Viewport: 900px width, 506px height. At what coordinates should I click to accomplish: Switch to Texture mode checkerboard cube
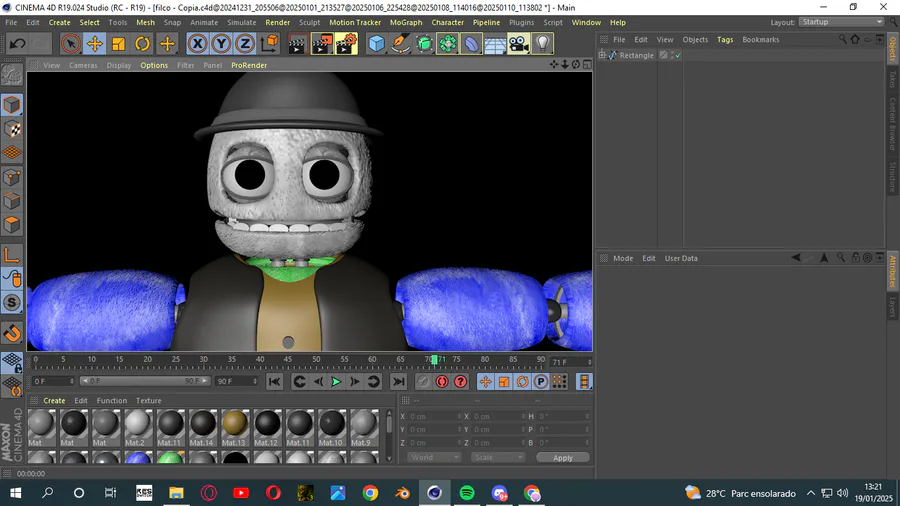click(12, 129)
